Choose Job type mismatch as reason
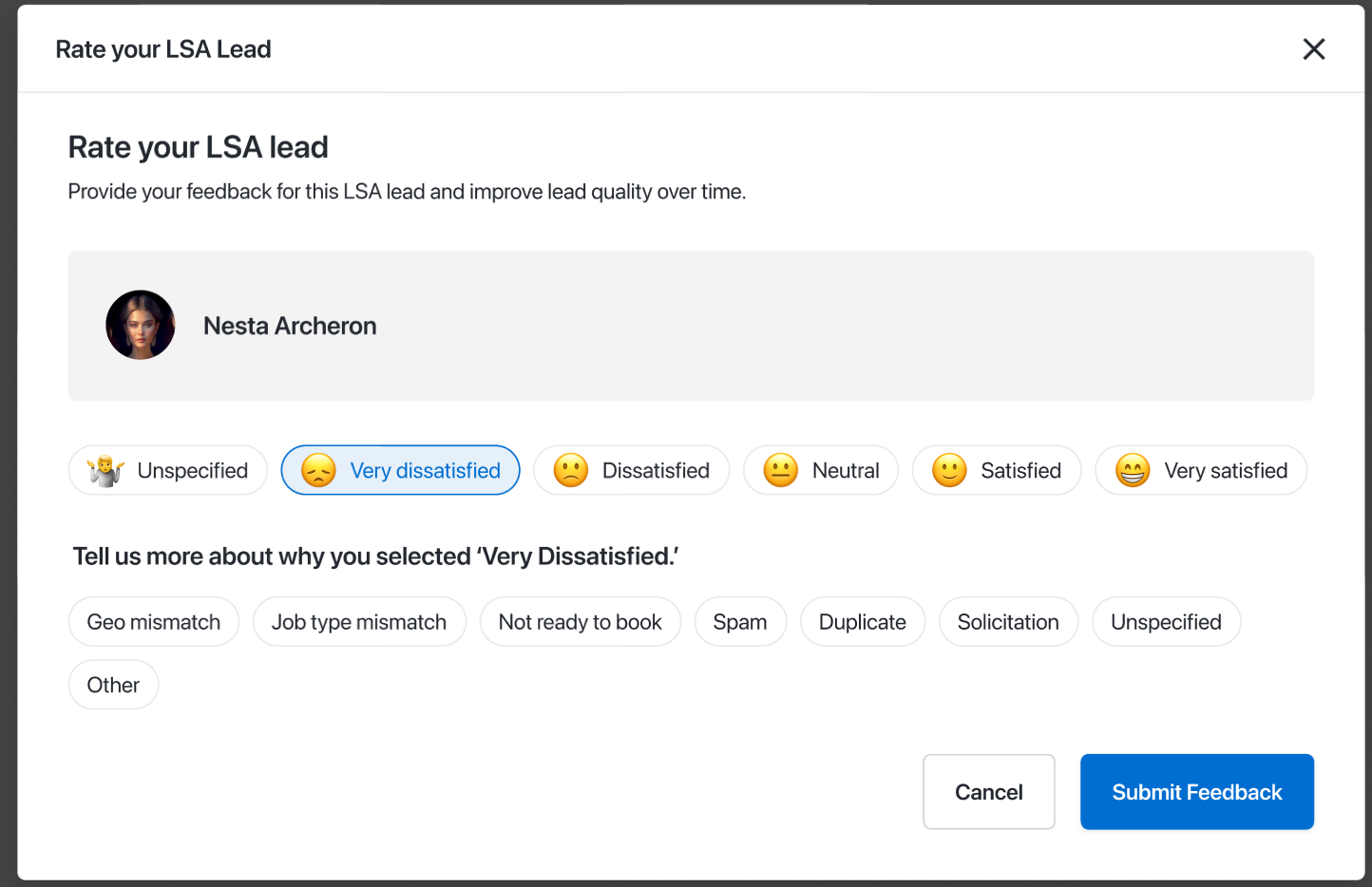This screenshot has width=1372, height=887. tap(359, 622)
